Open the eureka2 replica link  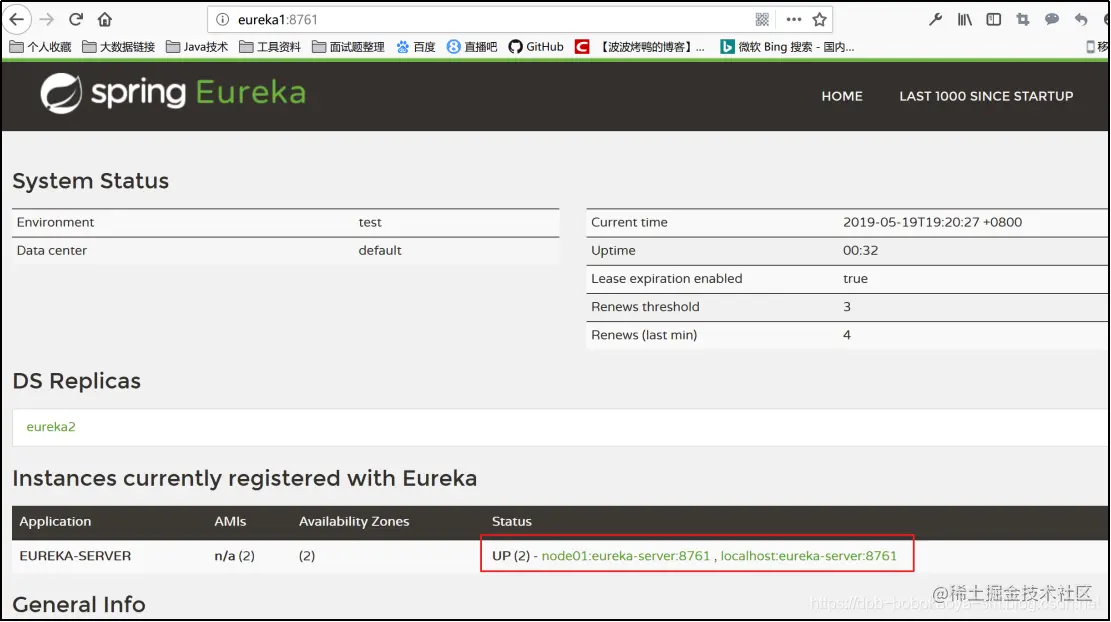[x=51, y=426]
